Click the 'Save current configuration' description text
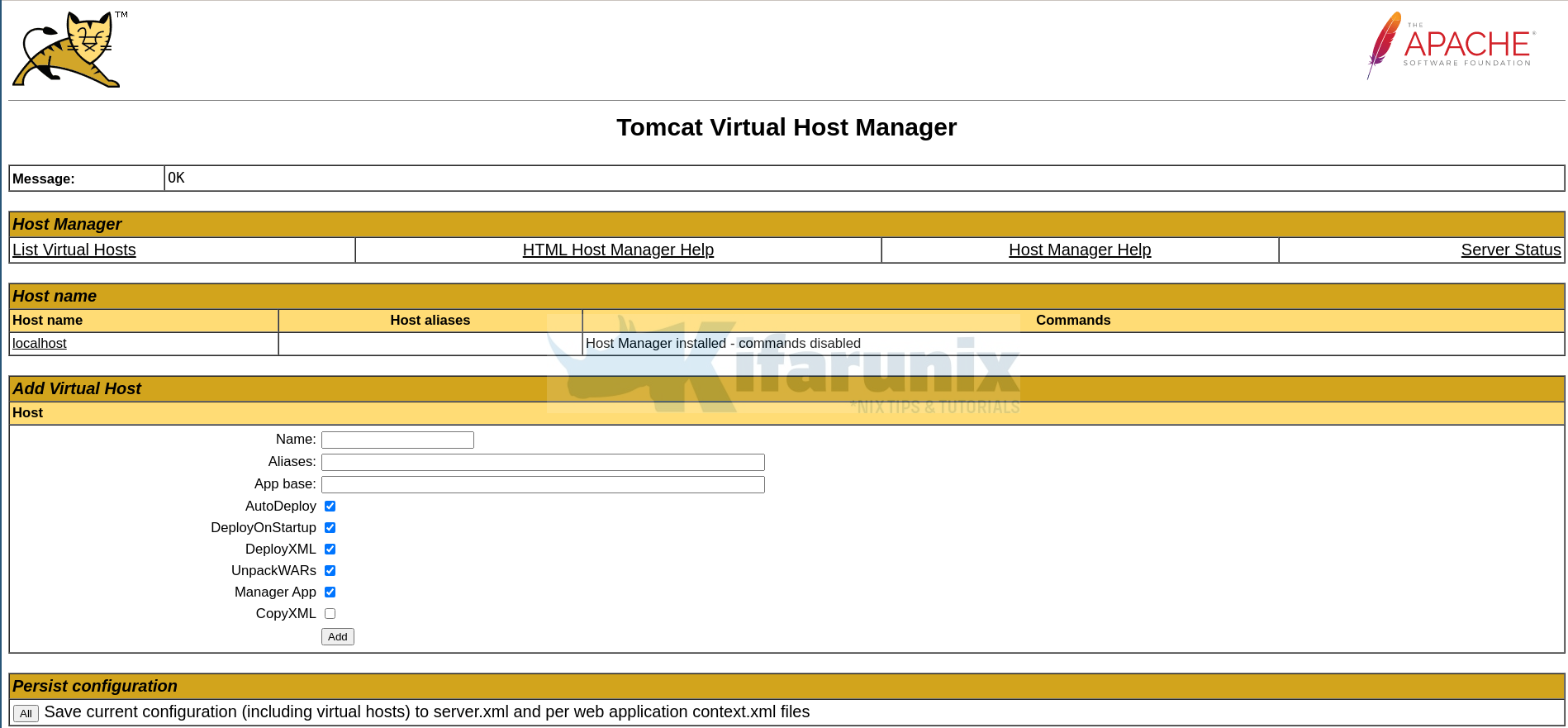The height and width of the screenshot is (728, 1568). 427,711
